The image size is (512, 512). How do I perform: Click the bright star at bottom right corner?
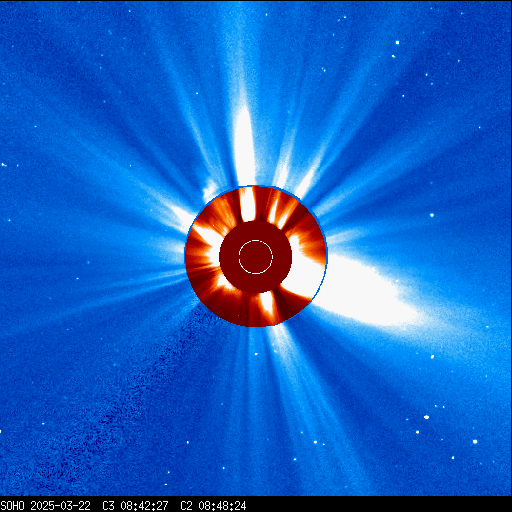point(475,442)
